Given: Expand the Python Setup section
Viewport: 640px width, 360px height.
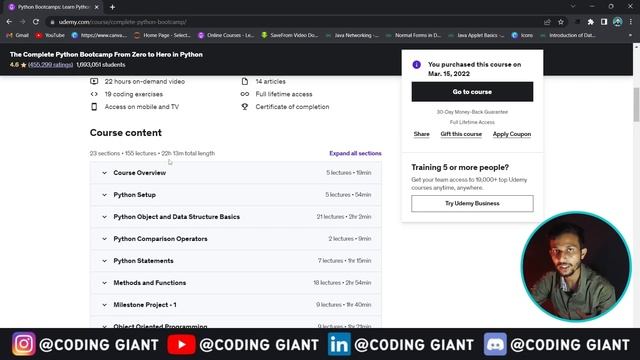Looking at the screenshot, I should pyautogui.click(x=236, y=195).
